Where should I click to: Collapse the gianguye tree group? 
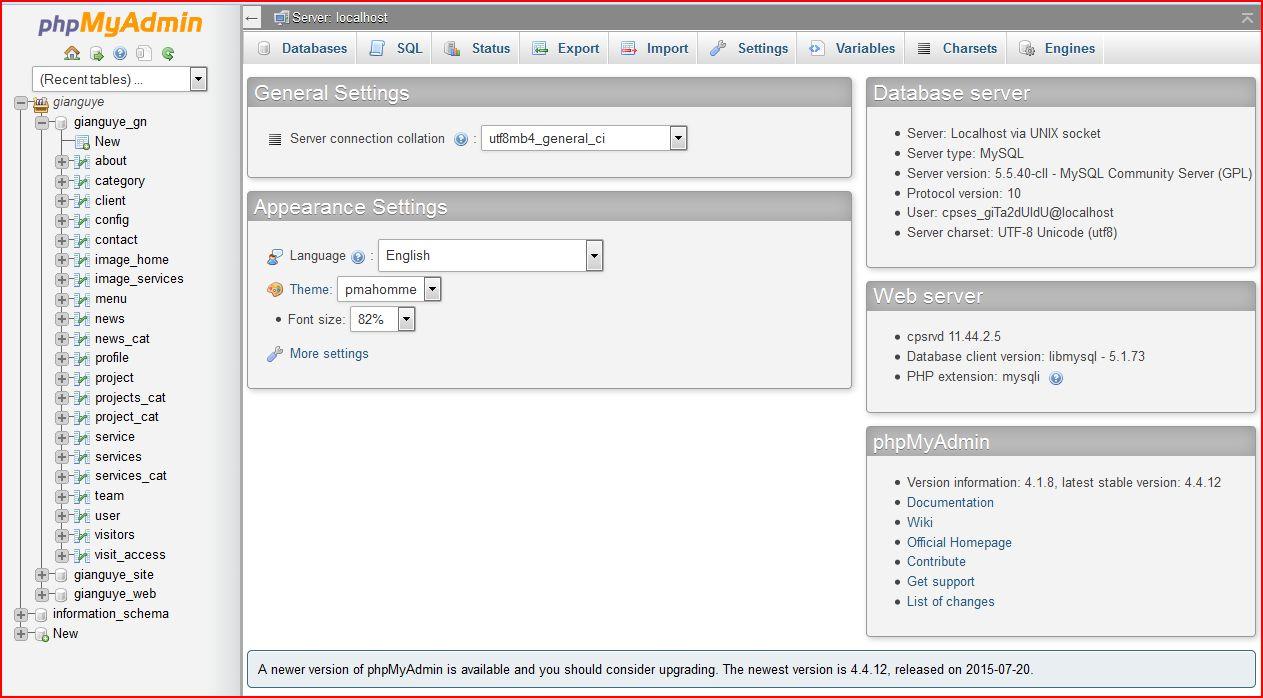[x=21, y=102]
